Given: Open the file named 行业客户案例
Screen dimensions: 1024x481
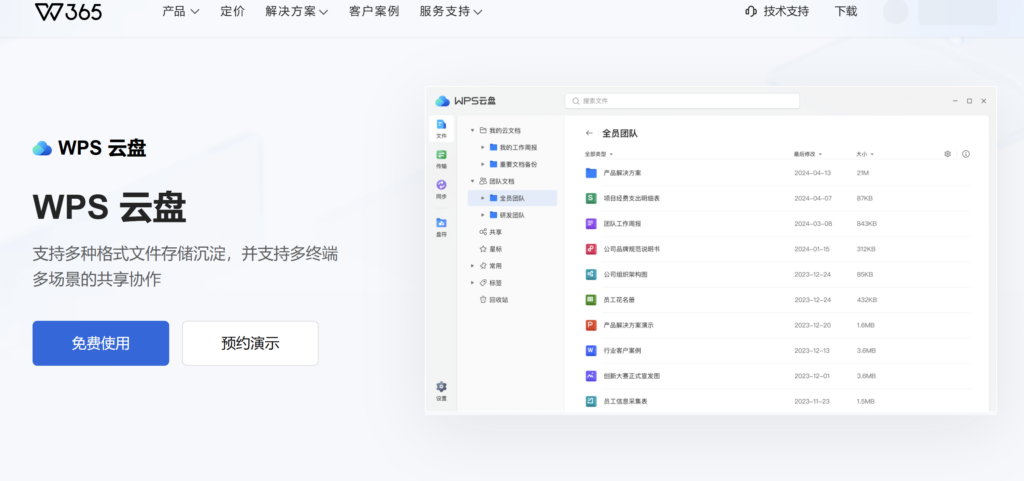Looking at the screenshot, I should tap(622, 350).
